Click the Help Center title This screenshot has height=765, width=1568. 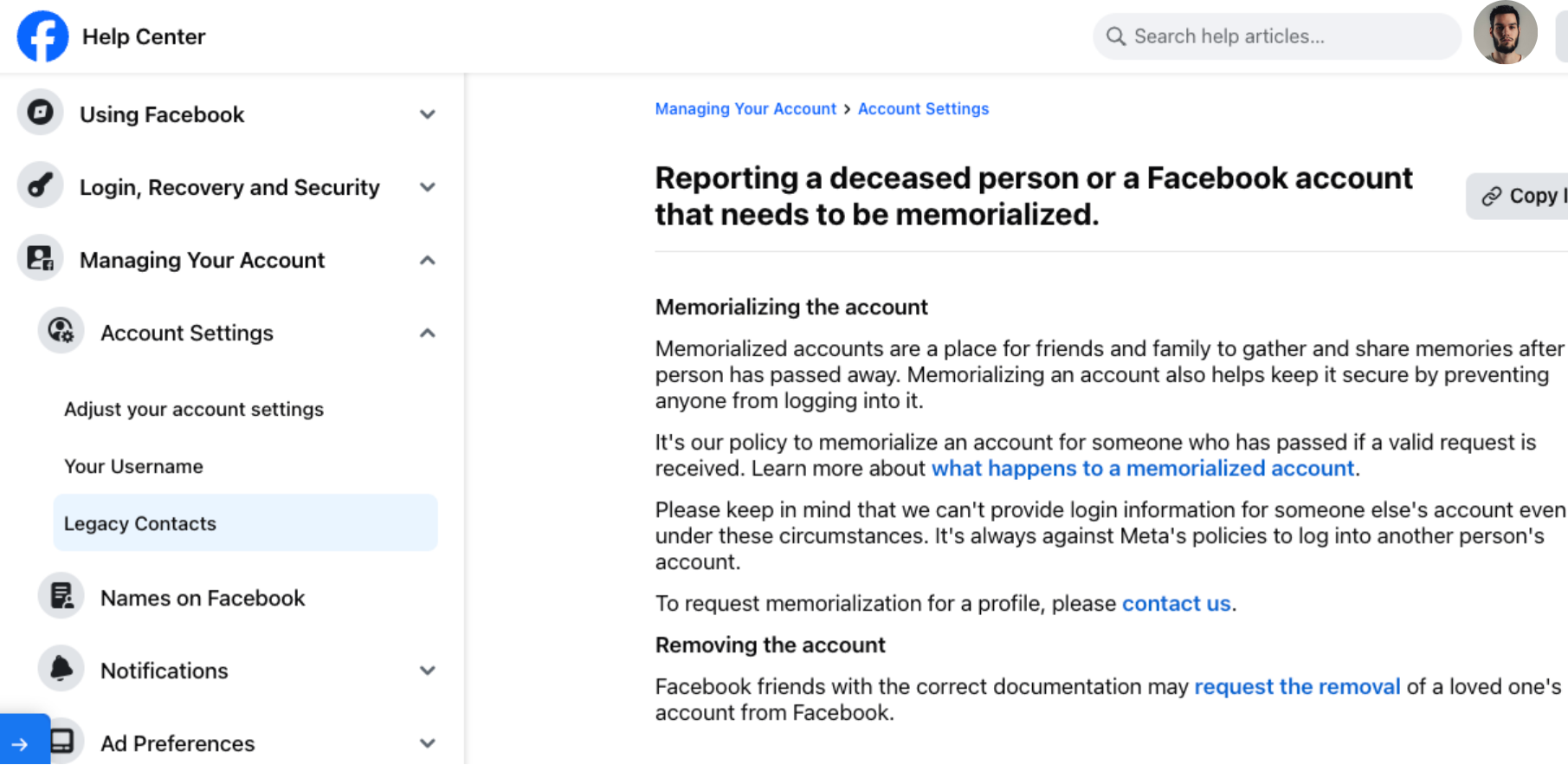pyautogui.click(x=144, y=36)
